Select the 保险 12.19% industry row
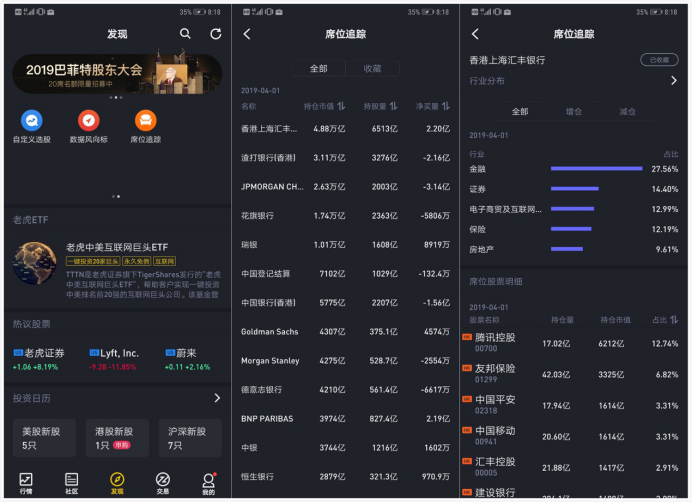This screenshot has height=502, width=692. pyautogui.click(x=573, y=229)
